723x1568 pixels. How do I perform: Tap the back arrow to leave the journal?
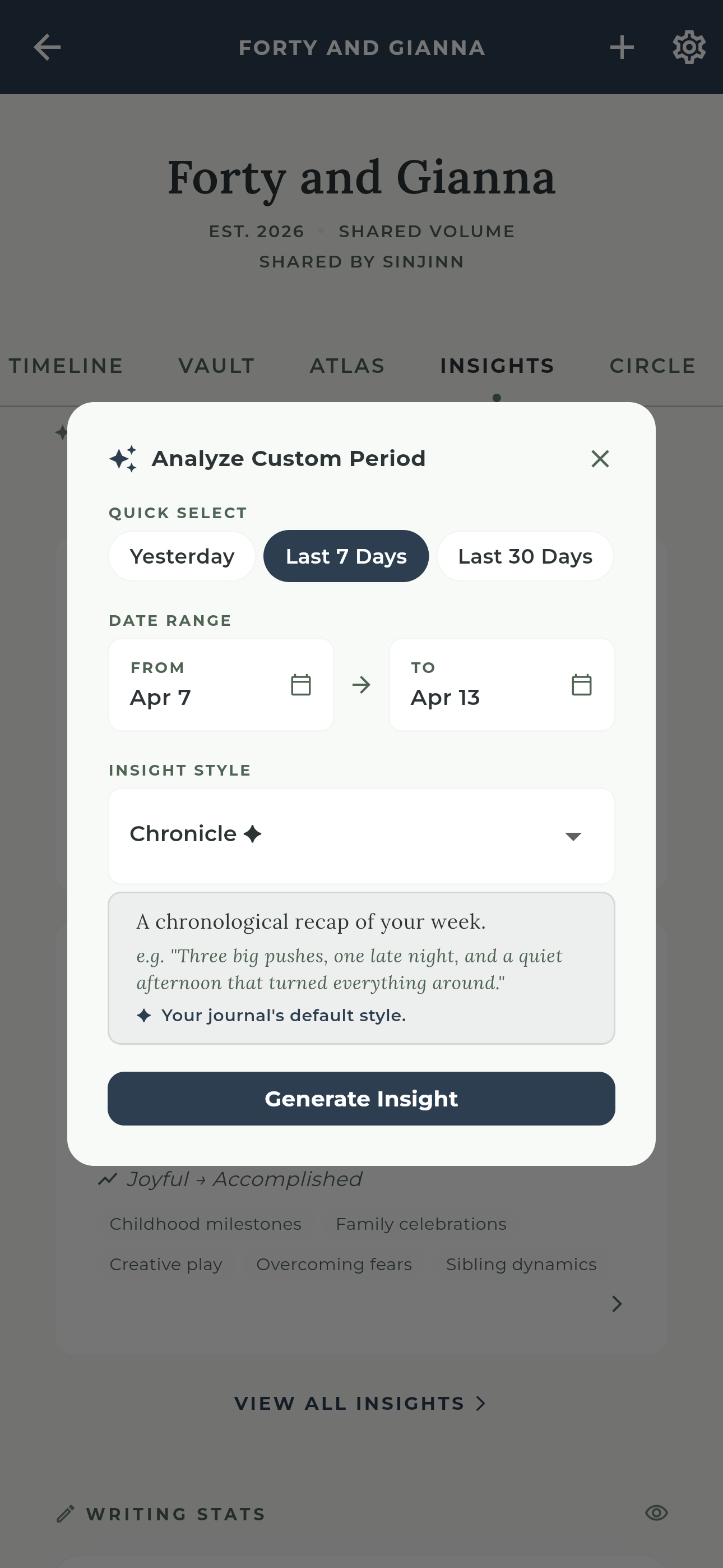coord(47,47)
